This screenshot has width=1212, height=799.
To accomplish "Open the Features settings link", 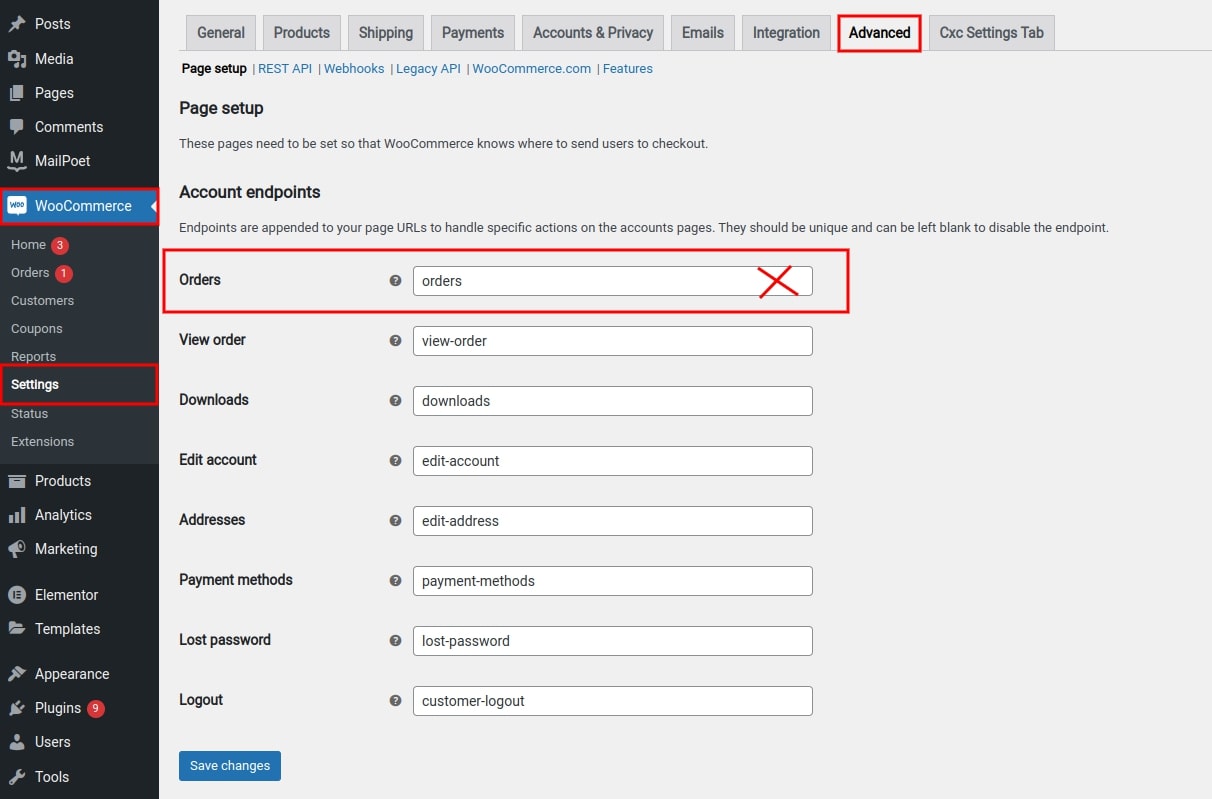I will point(628,69).
